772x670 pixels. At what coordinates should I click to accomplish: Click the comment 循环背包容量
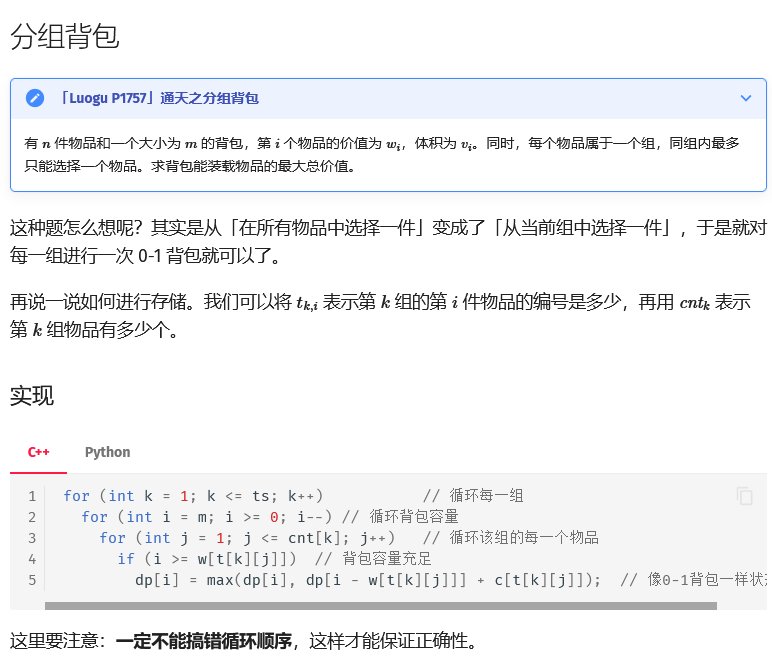point(401,517)
